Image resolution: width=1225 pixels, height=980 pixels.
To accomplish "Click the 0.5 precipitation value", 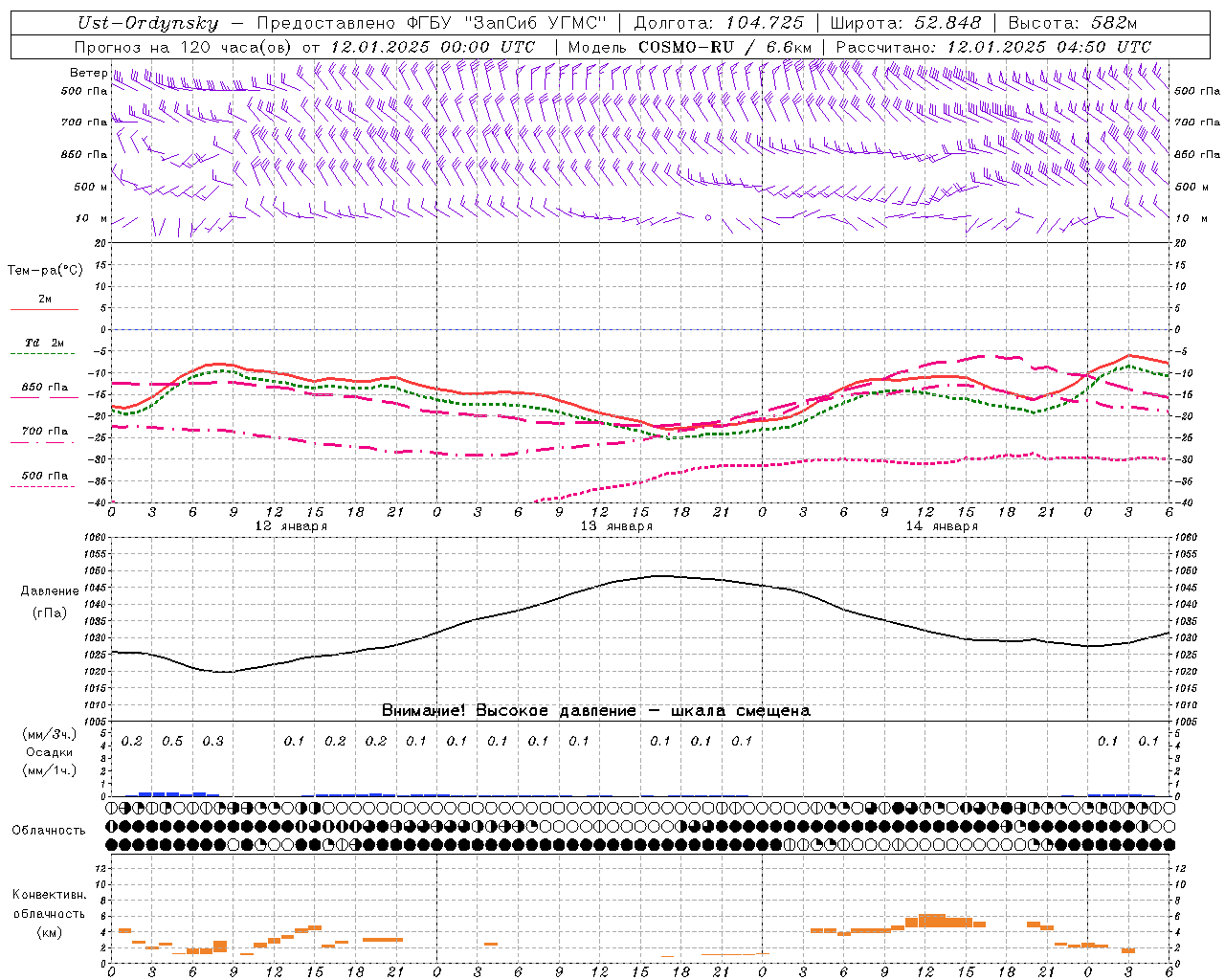I will (172, 742).
